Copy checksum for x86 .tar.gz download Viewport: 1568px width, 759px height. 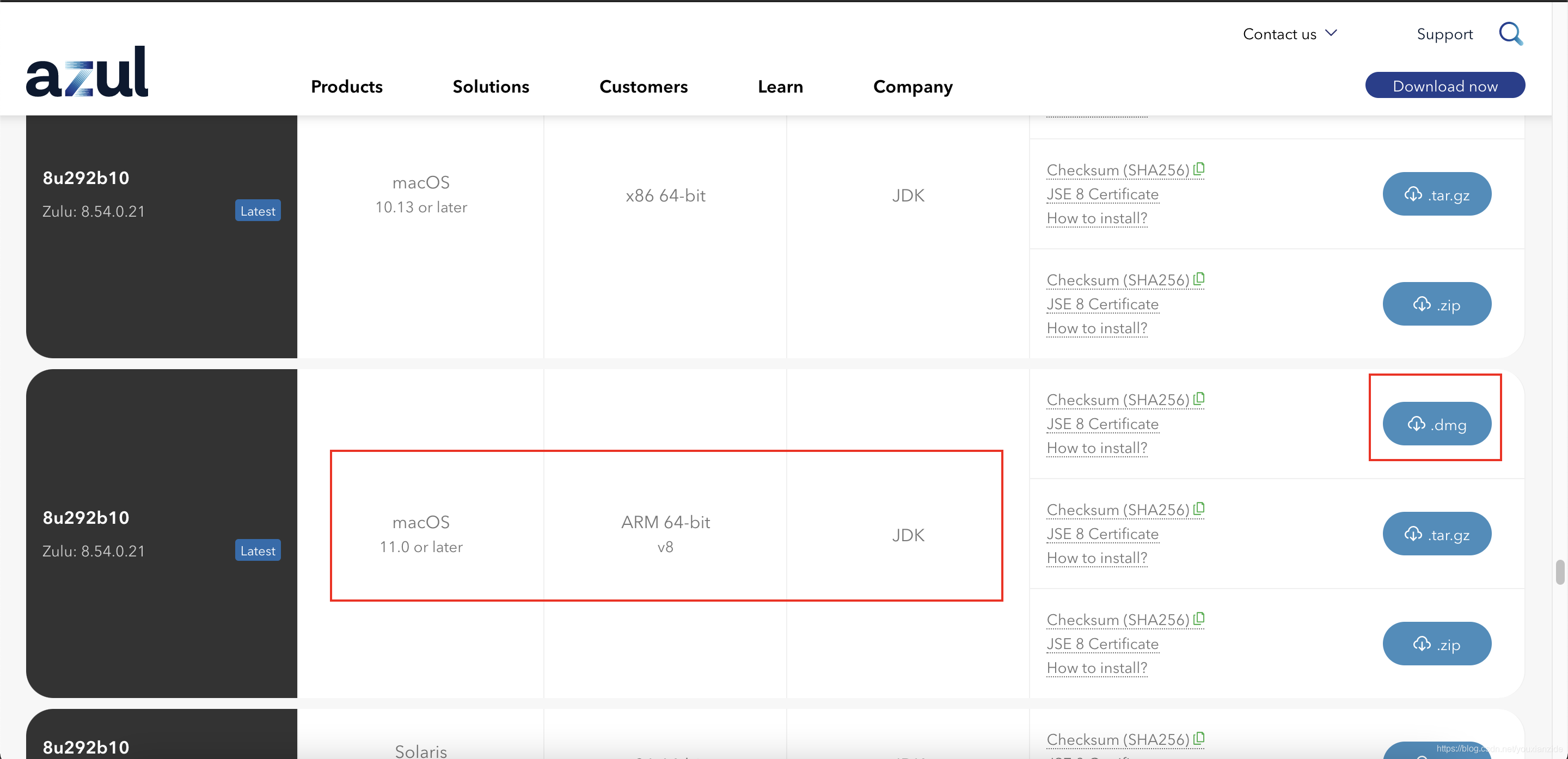point(1199,169)
